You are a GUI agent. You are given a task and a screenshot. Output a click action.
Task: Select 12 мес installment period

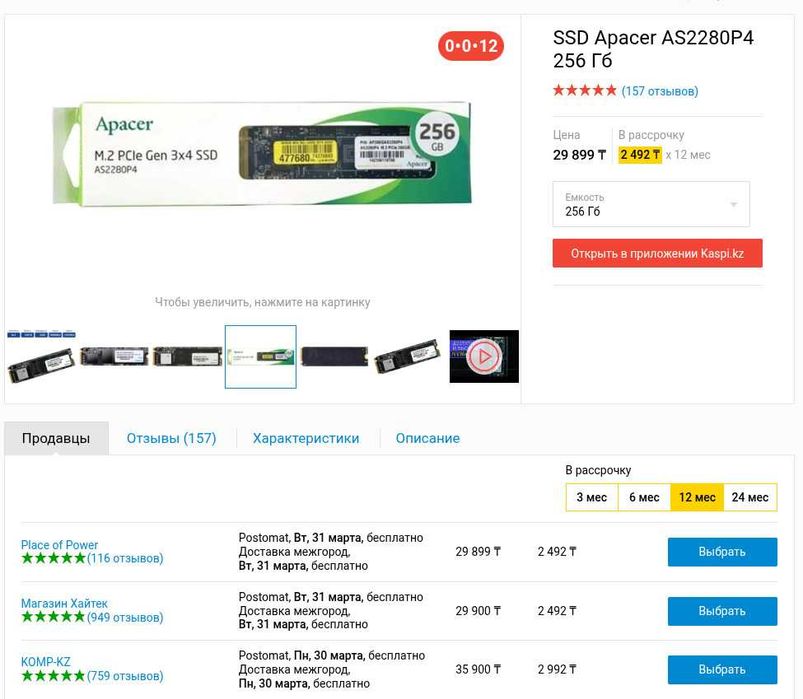(697, 497)
